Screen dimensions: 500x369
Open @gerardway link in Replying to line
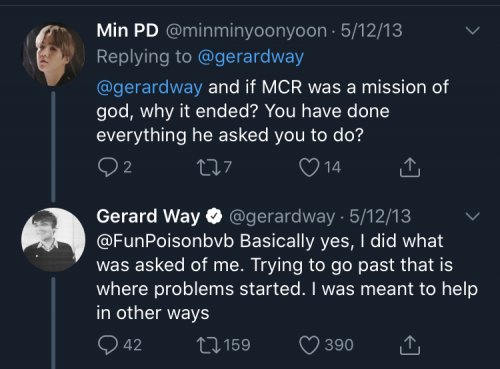click(251, 57)
